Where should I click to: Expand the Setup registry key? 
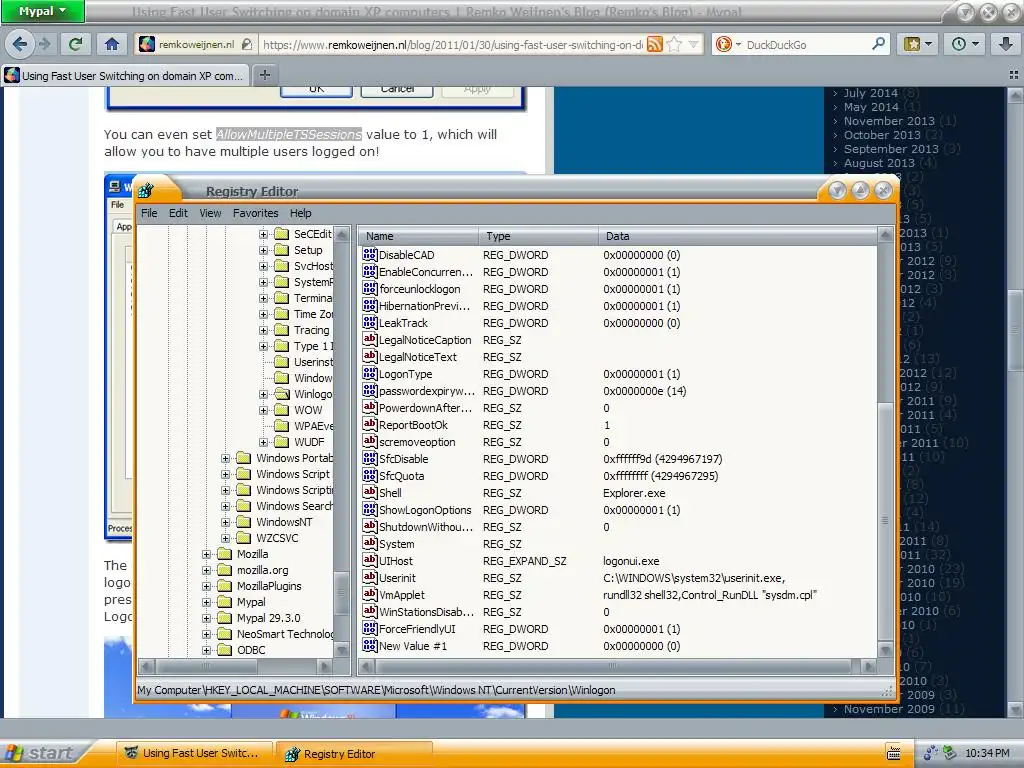[x=263, y=250]
